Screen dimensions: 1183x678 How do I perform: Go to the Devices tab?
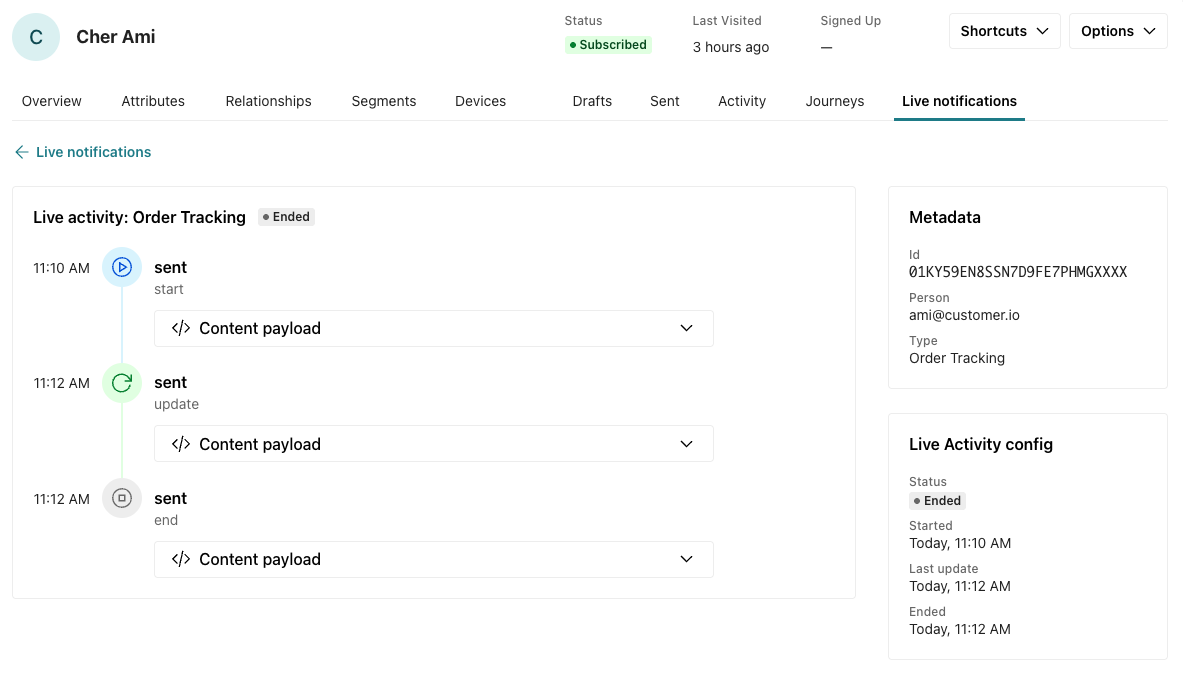pyautogui.click(x=481, y=101)
